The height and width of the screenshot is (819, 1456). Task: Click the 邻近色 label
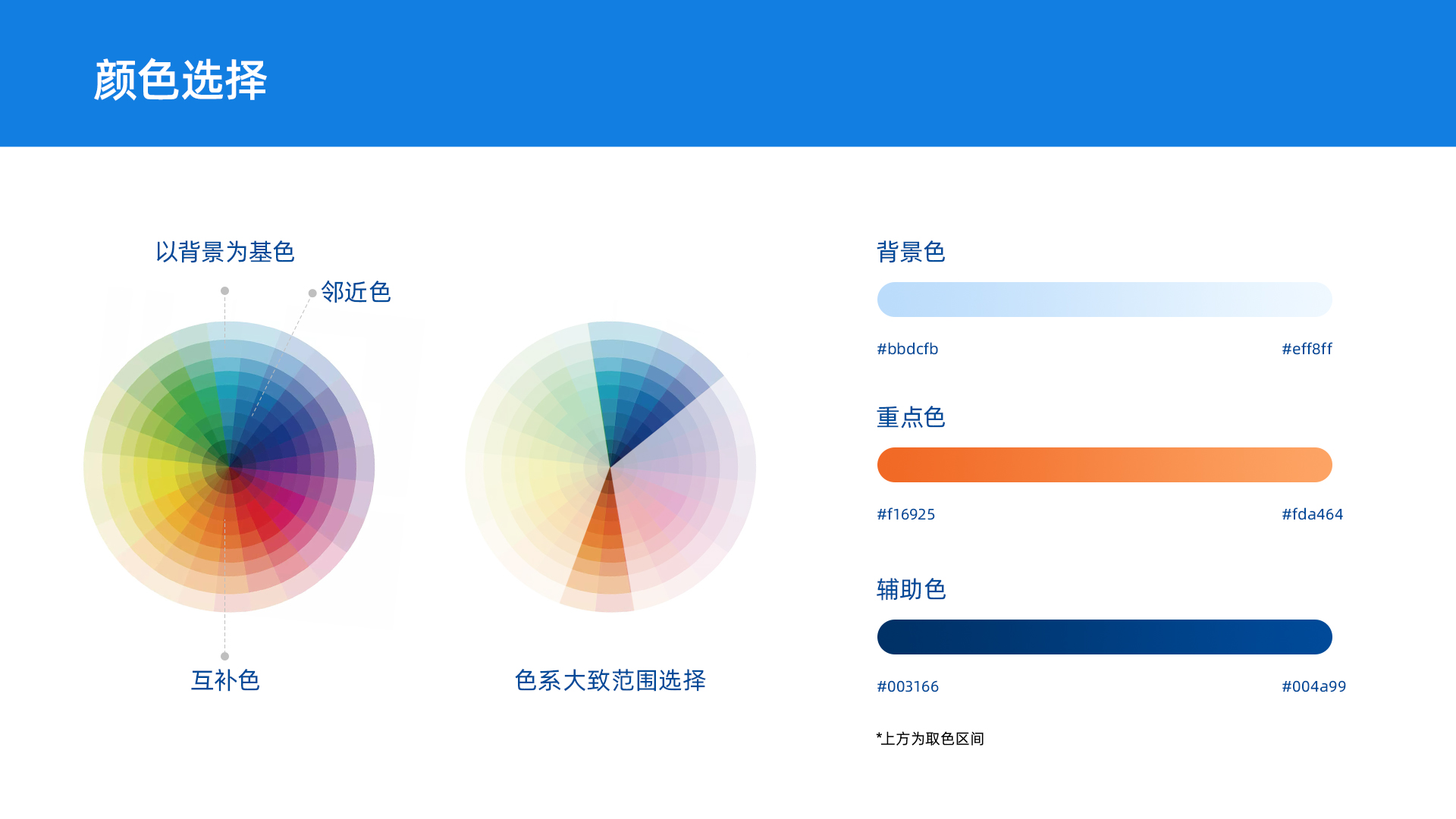click(355, 292)
